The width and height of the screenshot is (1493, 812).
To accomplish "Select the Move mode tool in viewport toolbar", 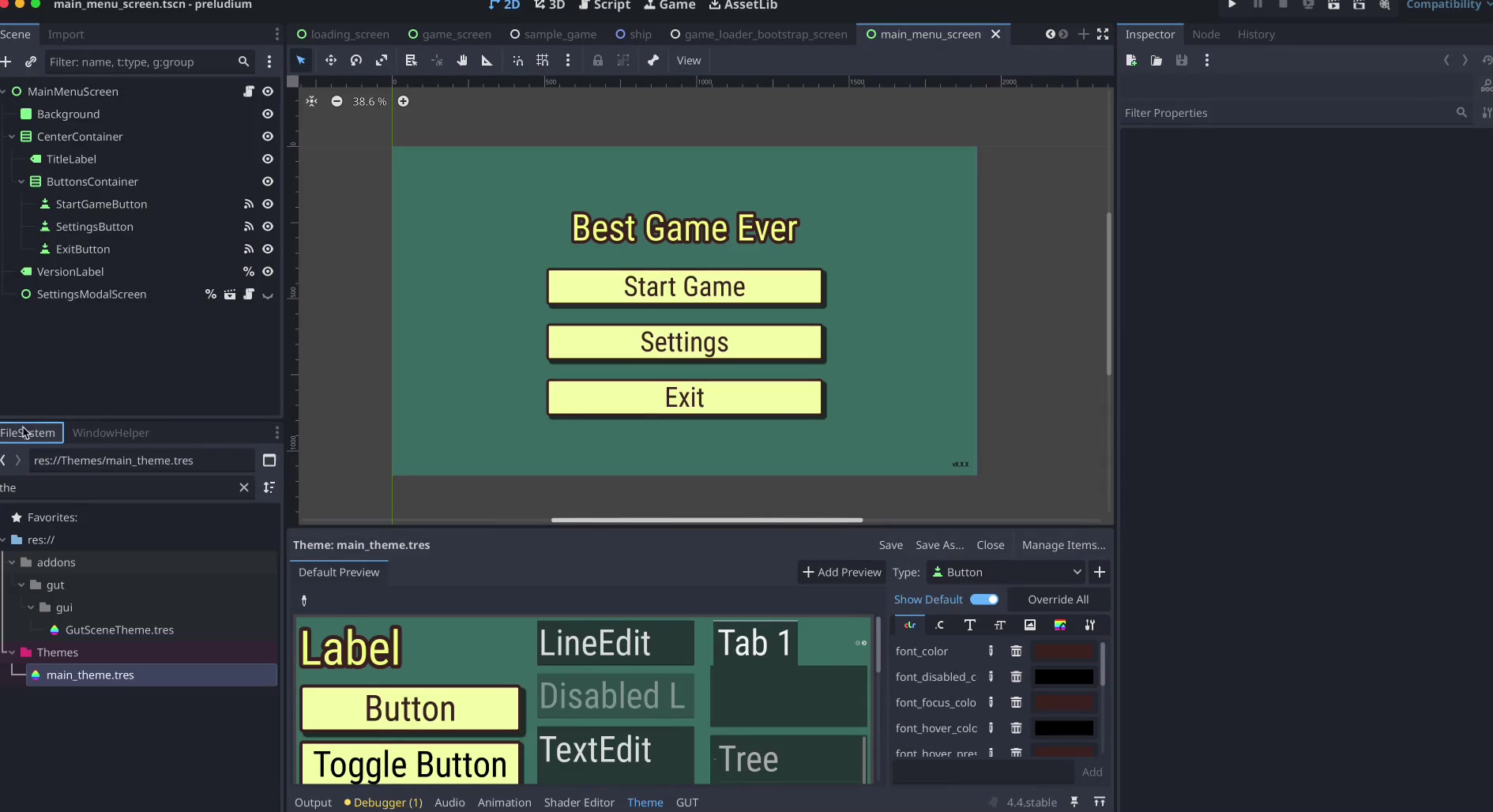I will [330, 61].
